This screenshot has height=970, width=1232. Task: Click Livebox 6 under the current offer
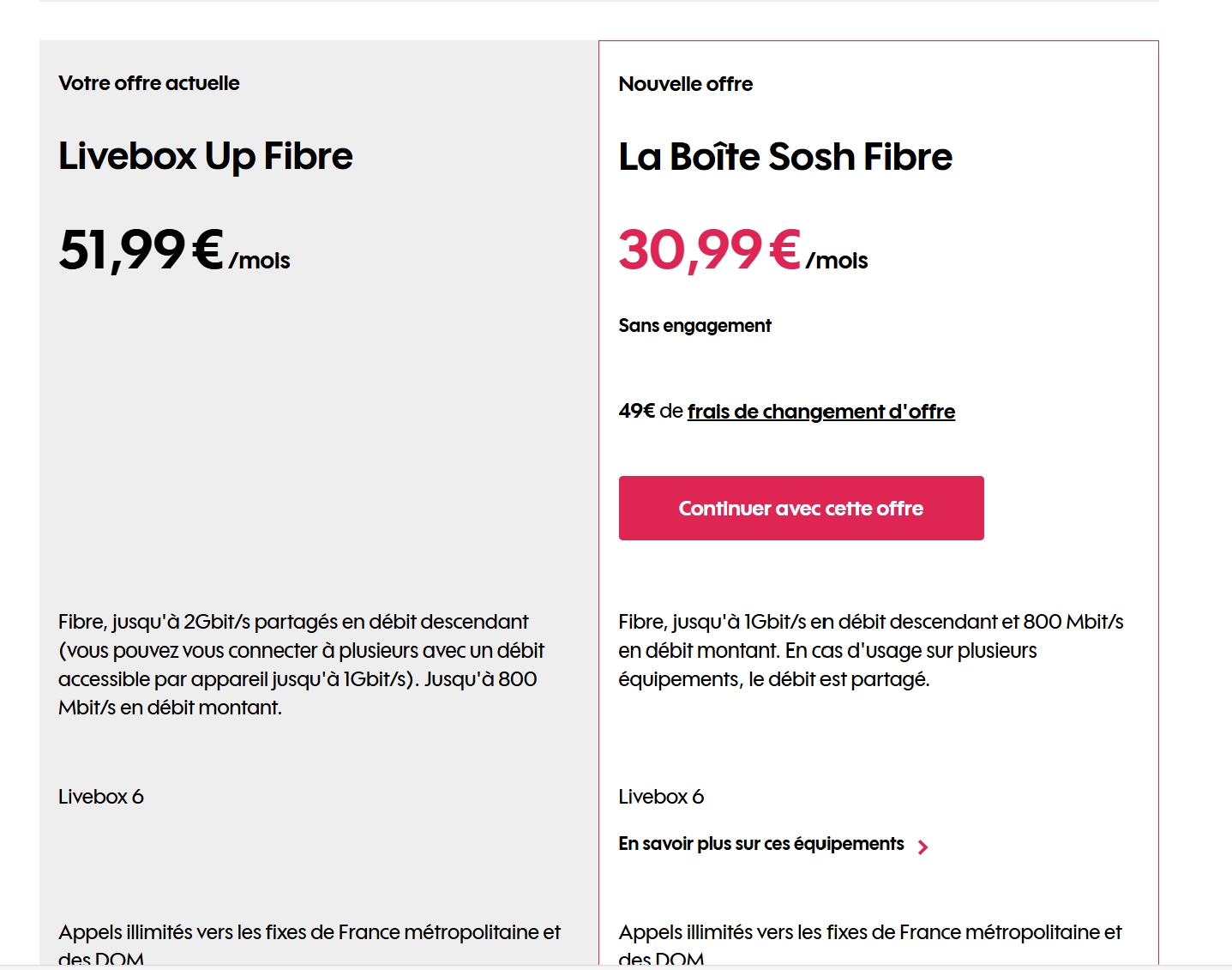[x=101, y=797]
